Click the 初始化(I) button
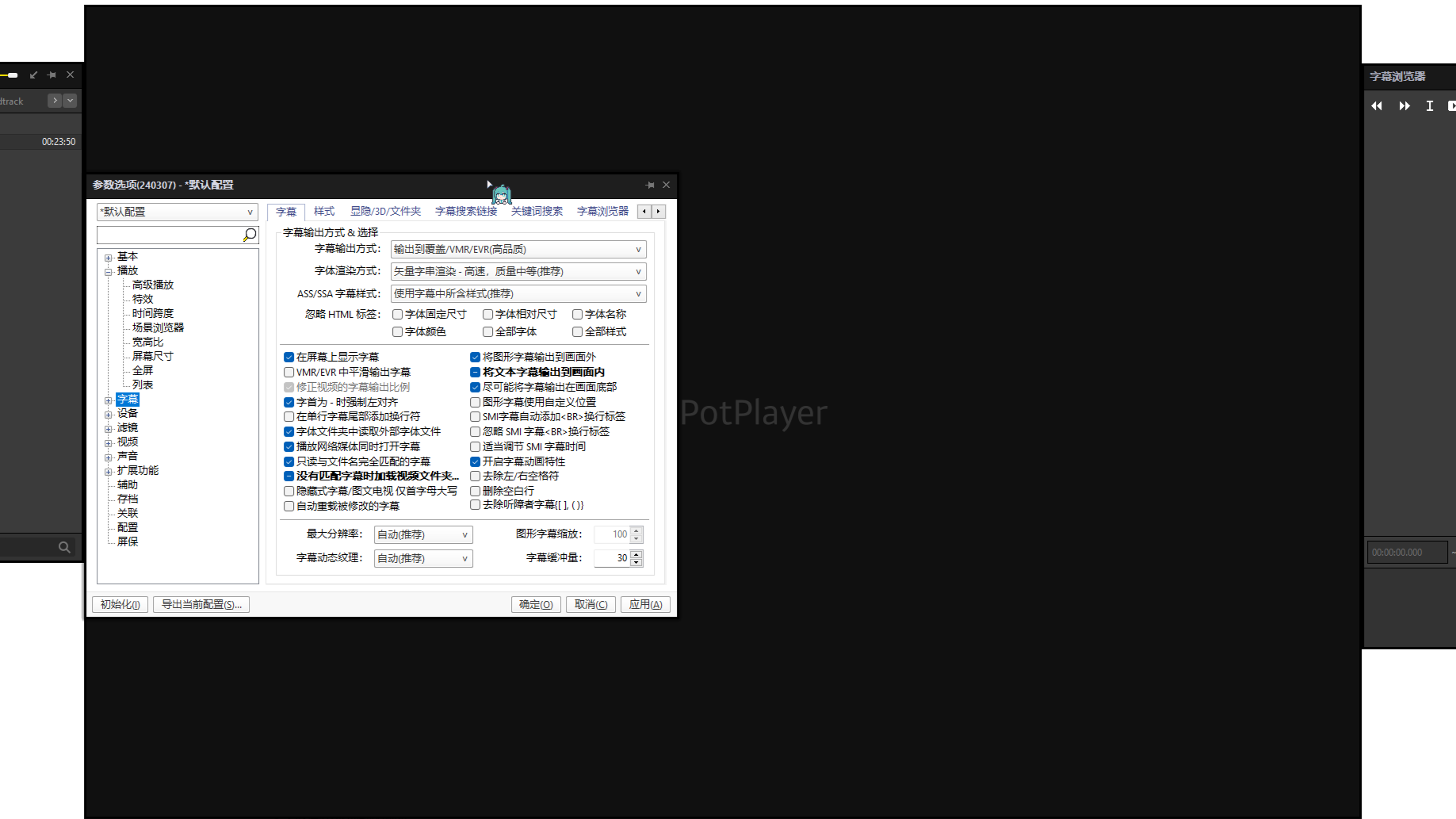This screenshot has width=1456, height=819. (x=120, y=604)
